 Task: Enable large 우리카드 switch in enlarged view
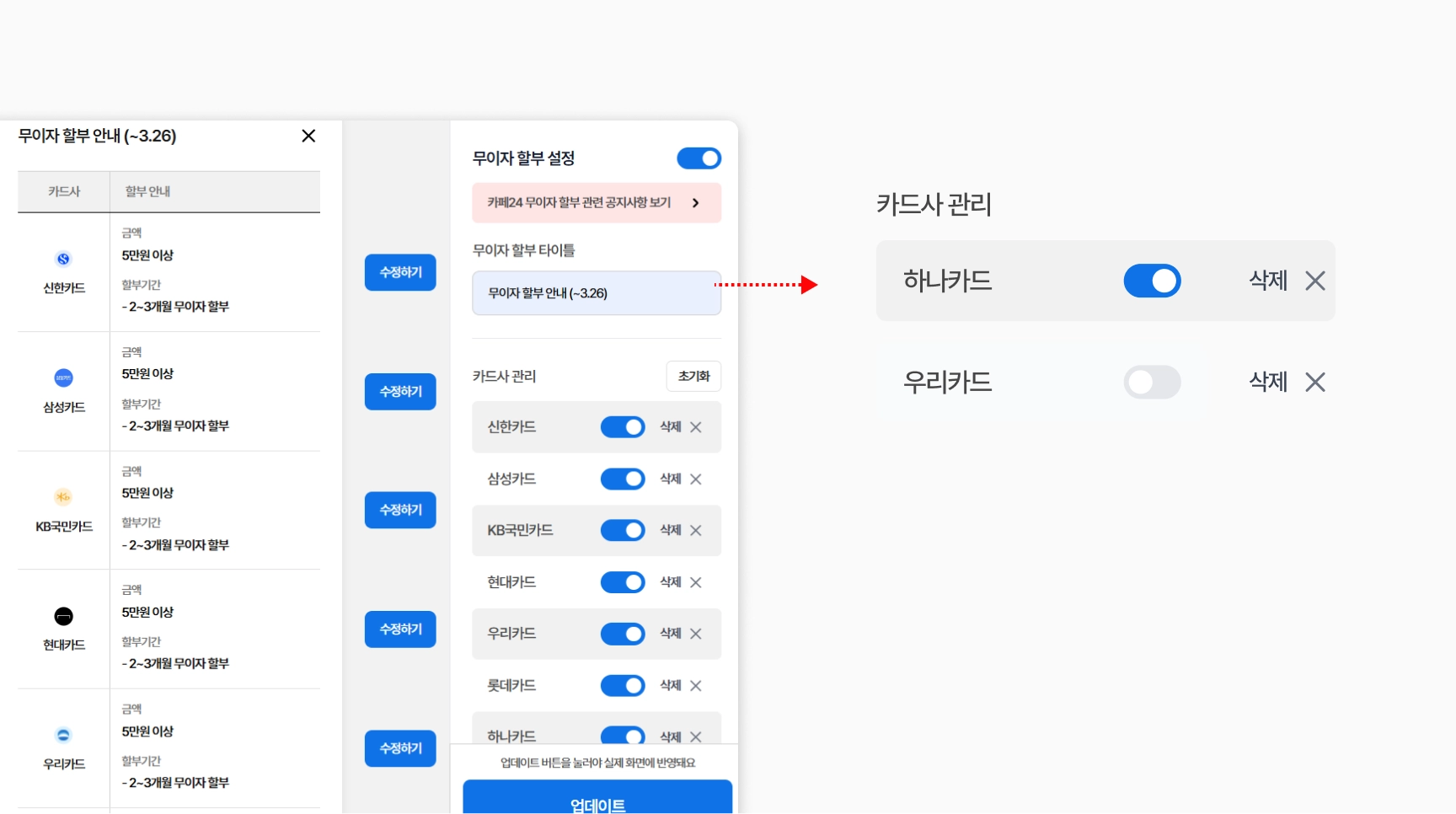[1153, 383]
